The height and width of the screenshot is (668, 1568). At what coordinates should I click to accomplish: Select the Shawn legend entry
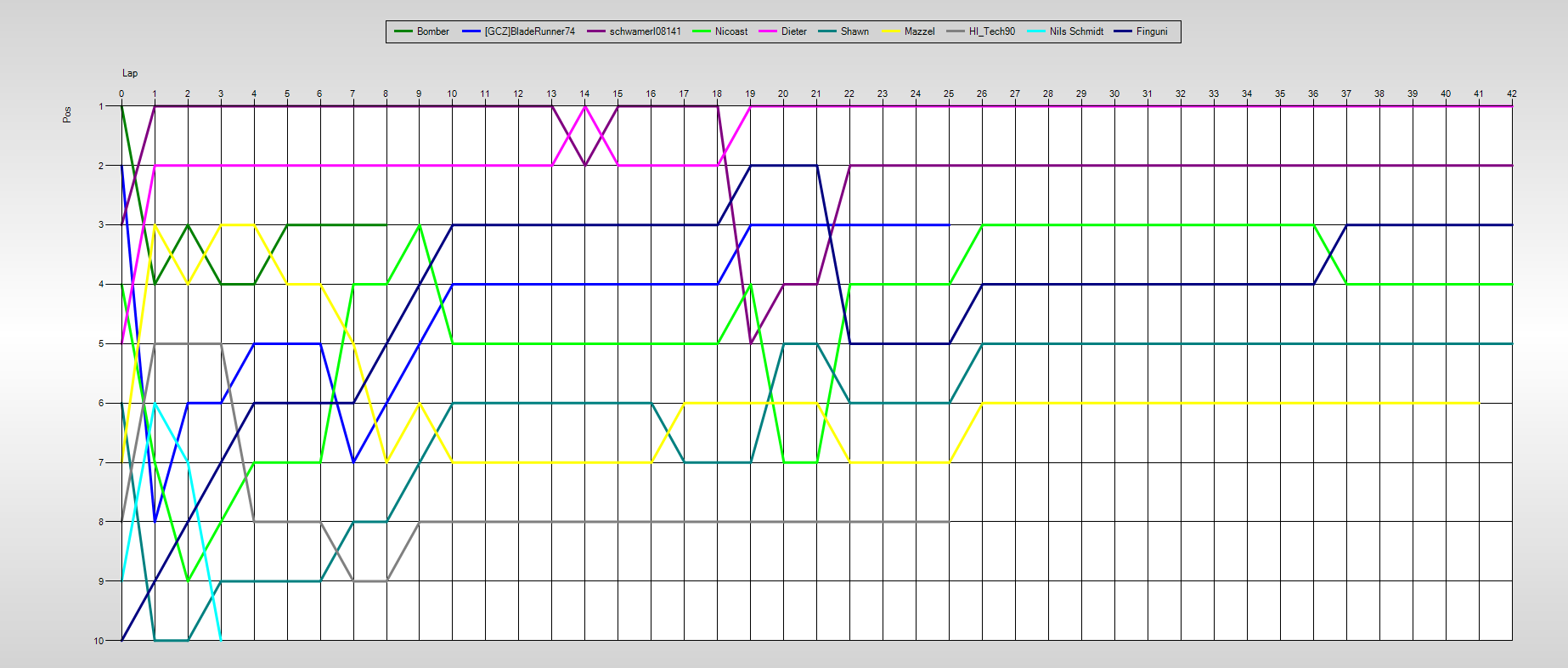click(843, 31)
